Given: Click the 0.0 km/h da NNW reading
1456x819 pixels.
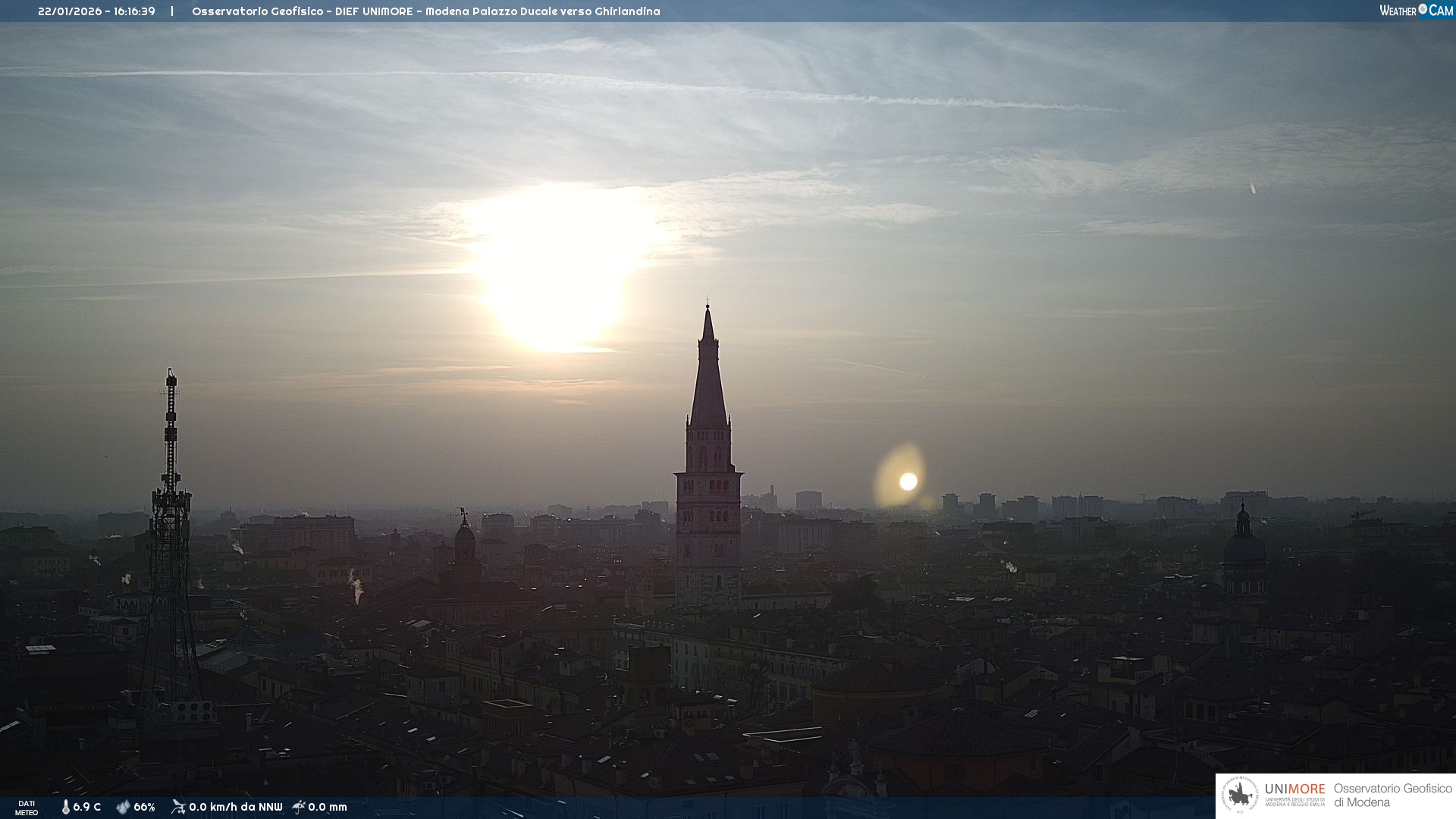Looking at the screenshot, I should (x=235, y=807).
